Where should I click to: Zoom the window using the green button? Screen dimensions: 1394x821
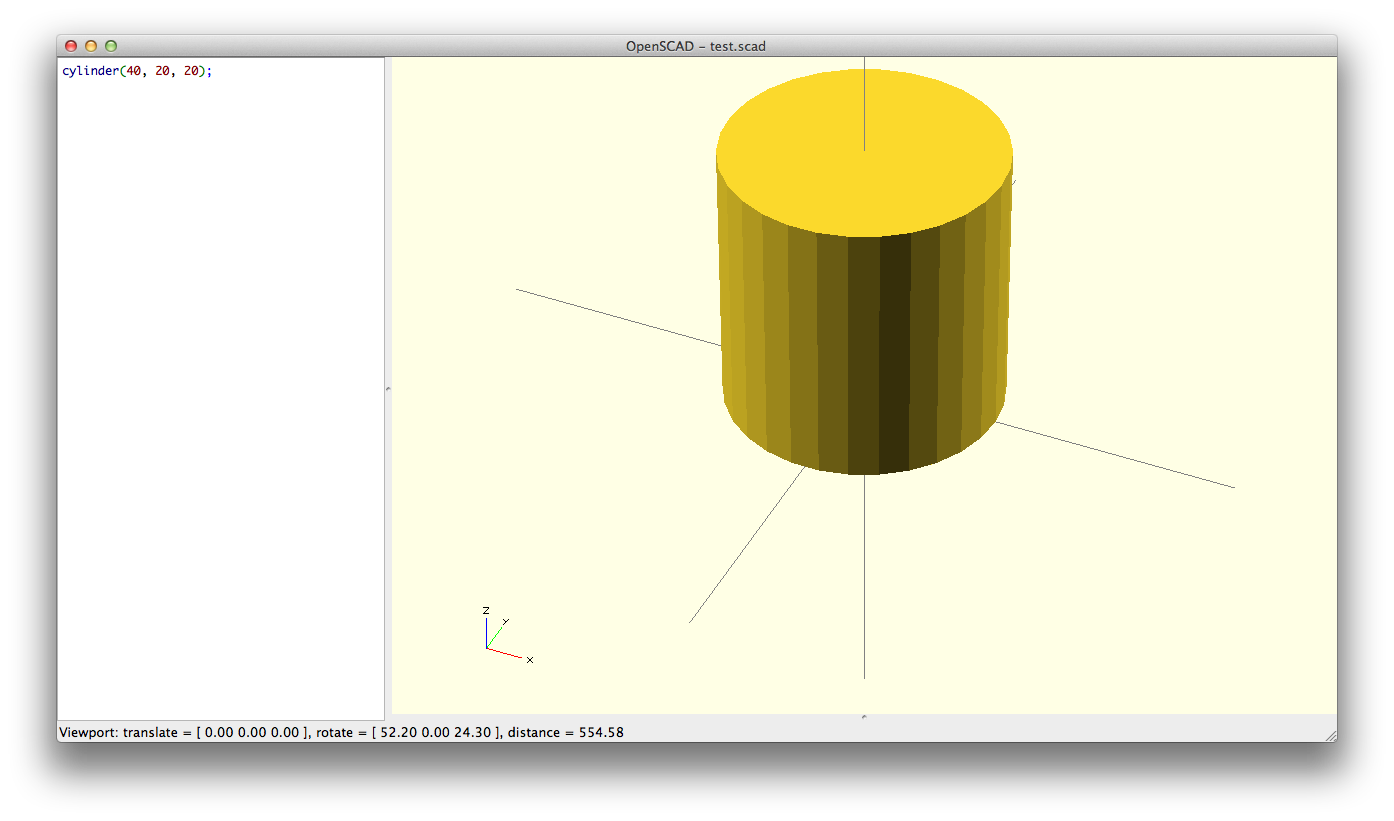click(x=111, y=46)
